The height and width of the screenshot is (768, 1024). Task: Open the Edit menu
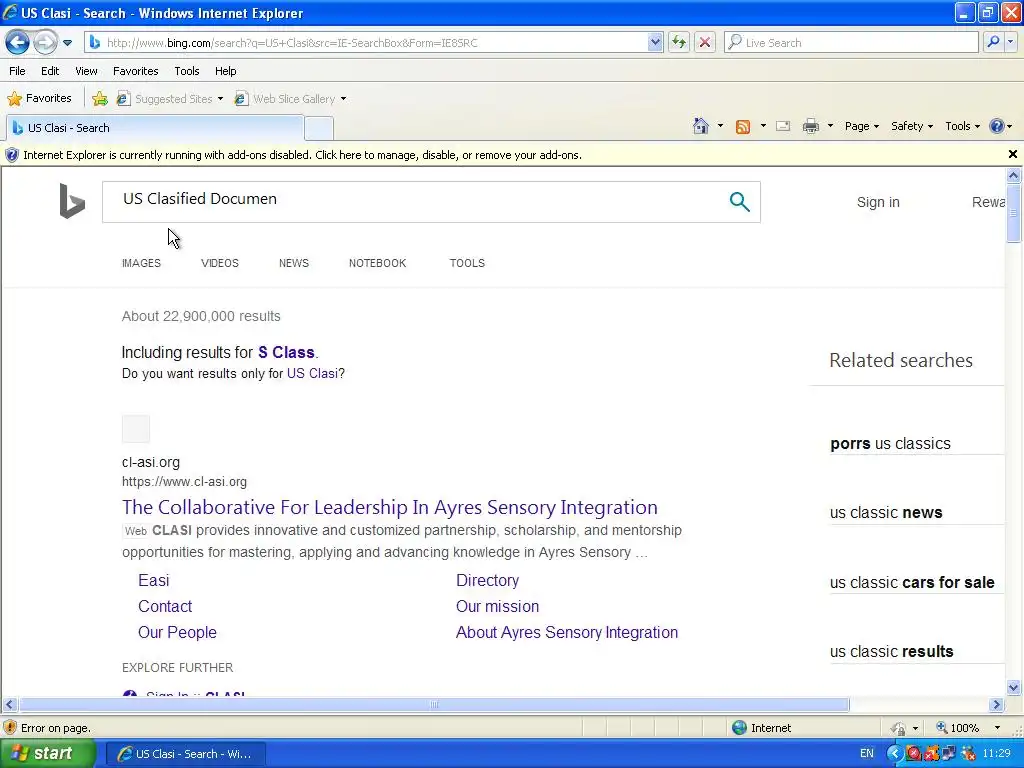click(50, 71)
